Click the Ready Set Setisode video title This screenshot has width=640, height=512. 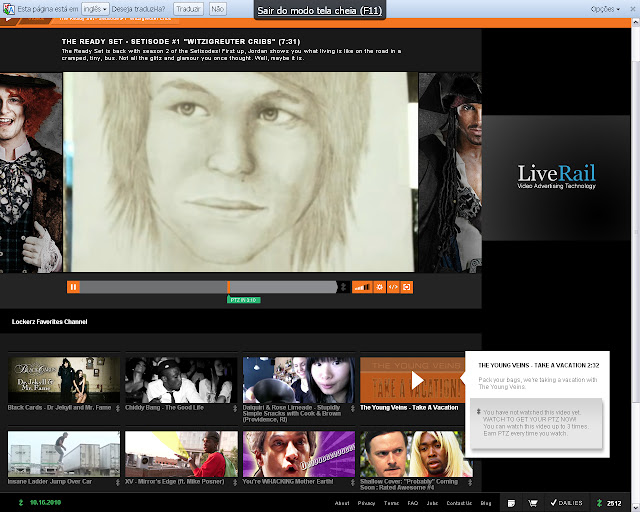[181, 42]
